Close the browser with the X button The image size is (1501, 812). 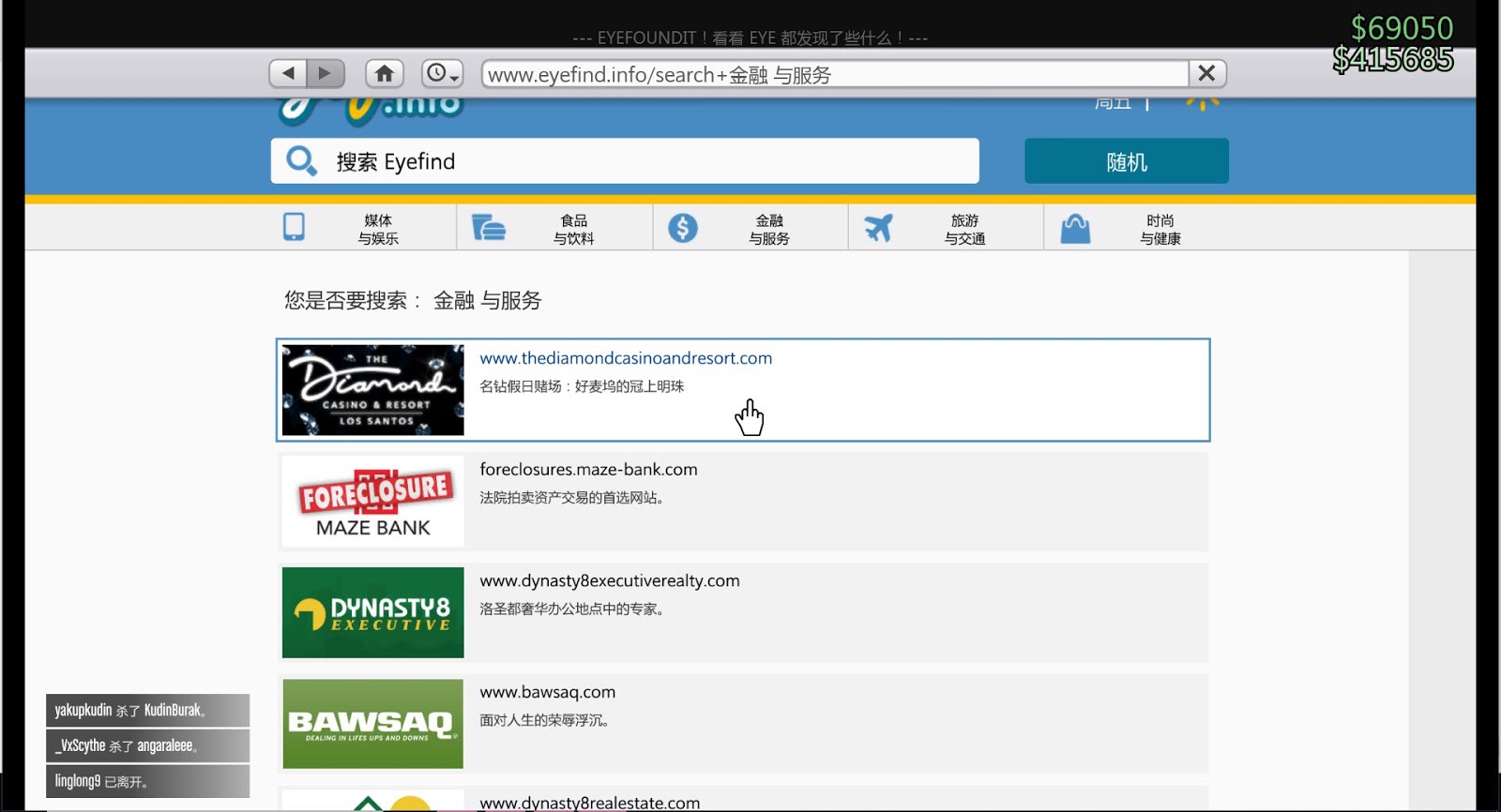tap(1207, 73)
